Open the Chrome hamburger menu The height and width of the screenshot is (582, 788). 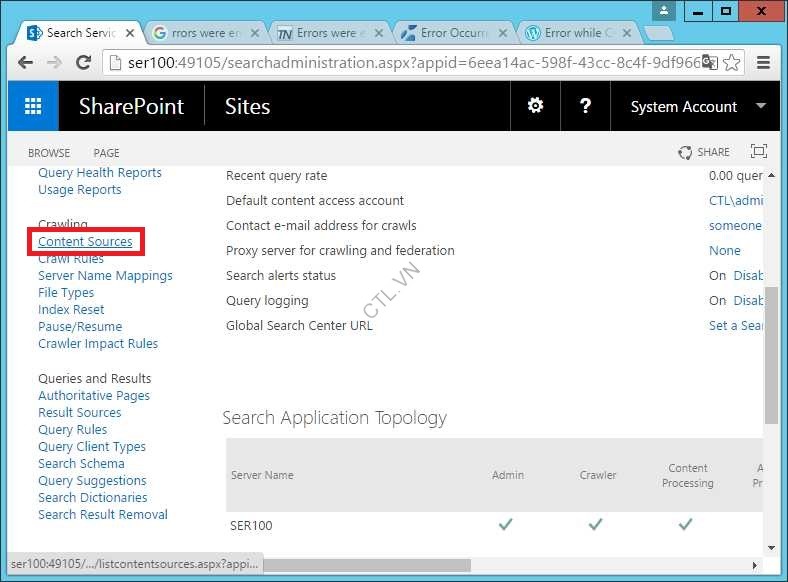[x=763, y=62]
